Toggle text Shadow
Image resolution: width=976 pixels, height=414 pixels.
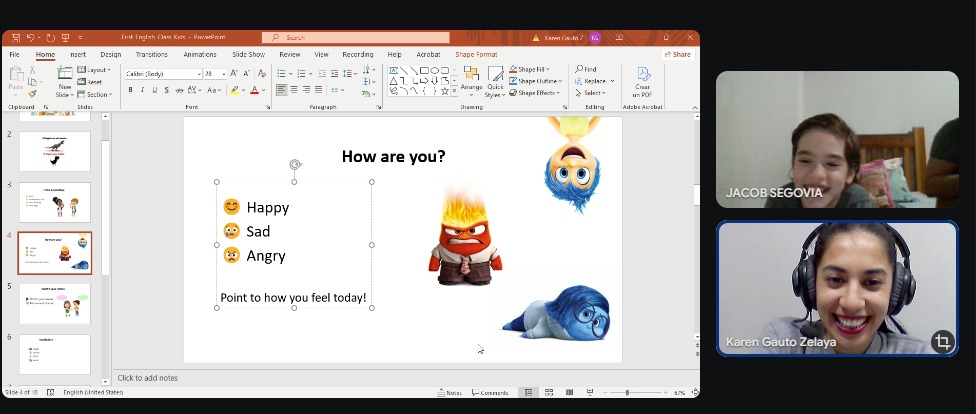167,90
